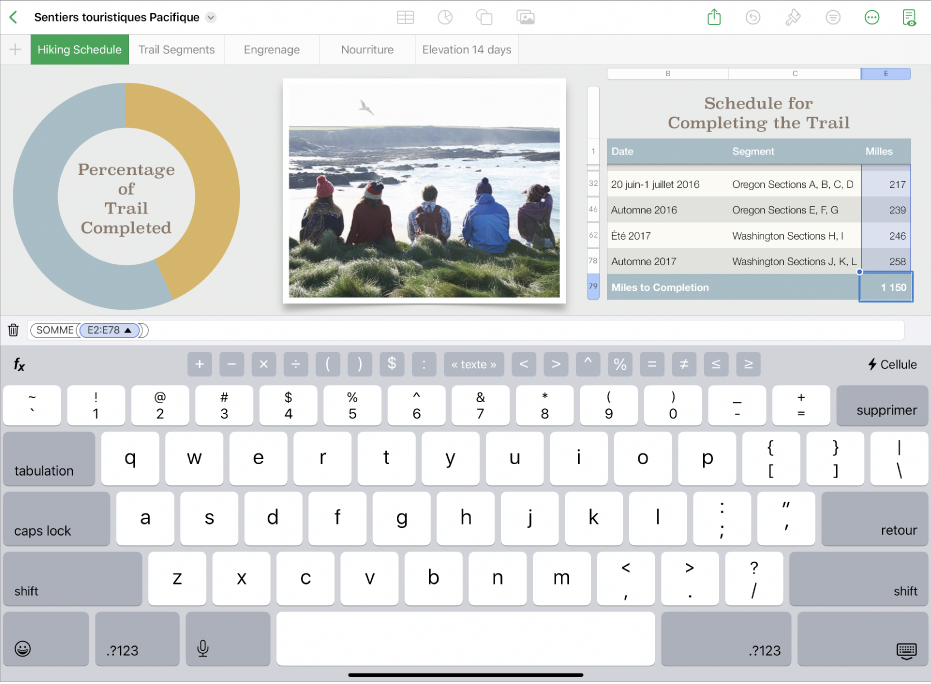Switch to the Trail Segments tab

pos(176,50)
